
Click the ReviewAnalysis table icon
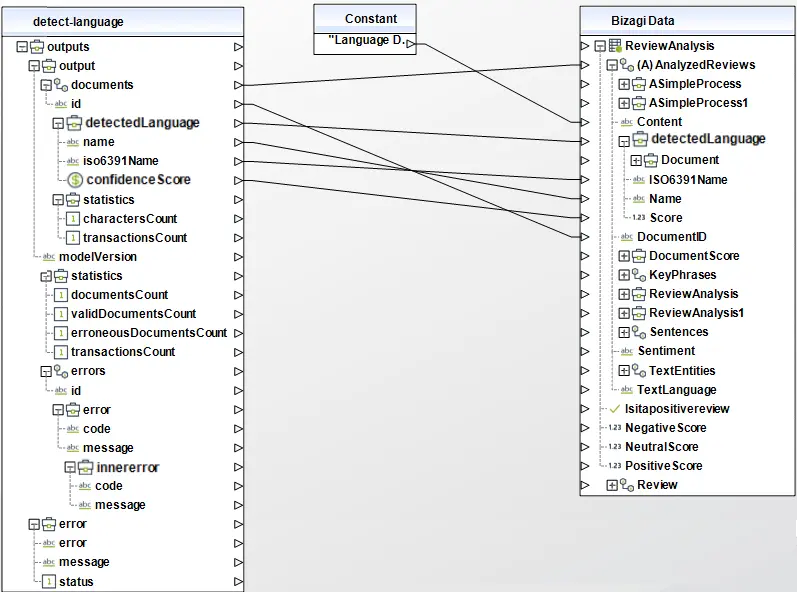[x=616, y=46]
